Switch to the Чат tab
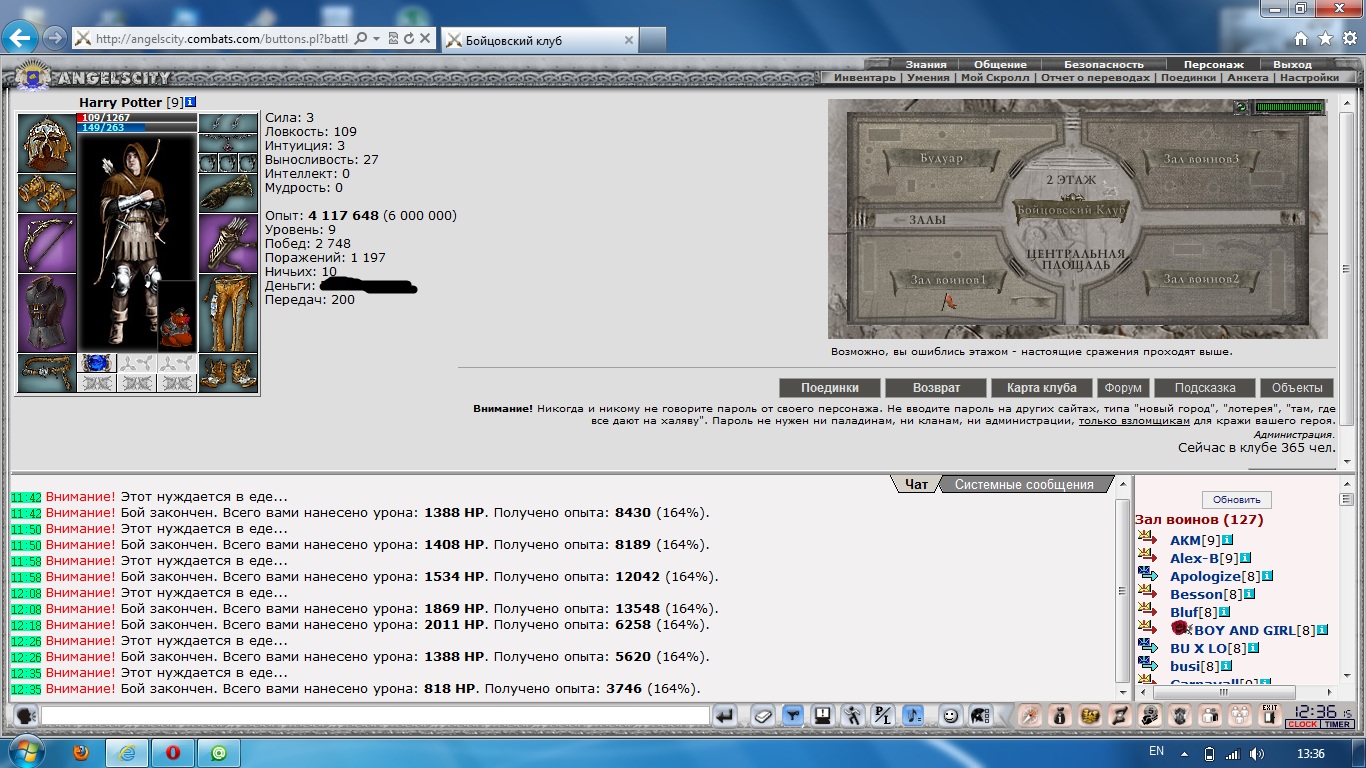 (x=916, y=484)
